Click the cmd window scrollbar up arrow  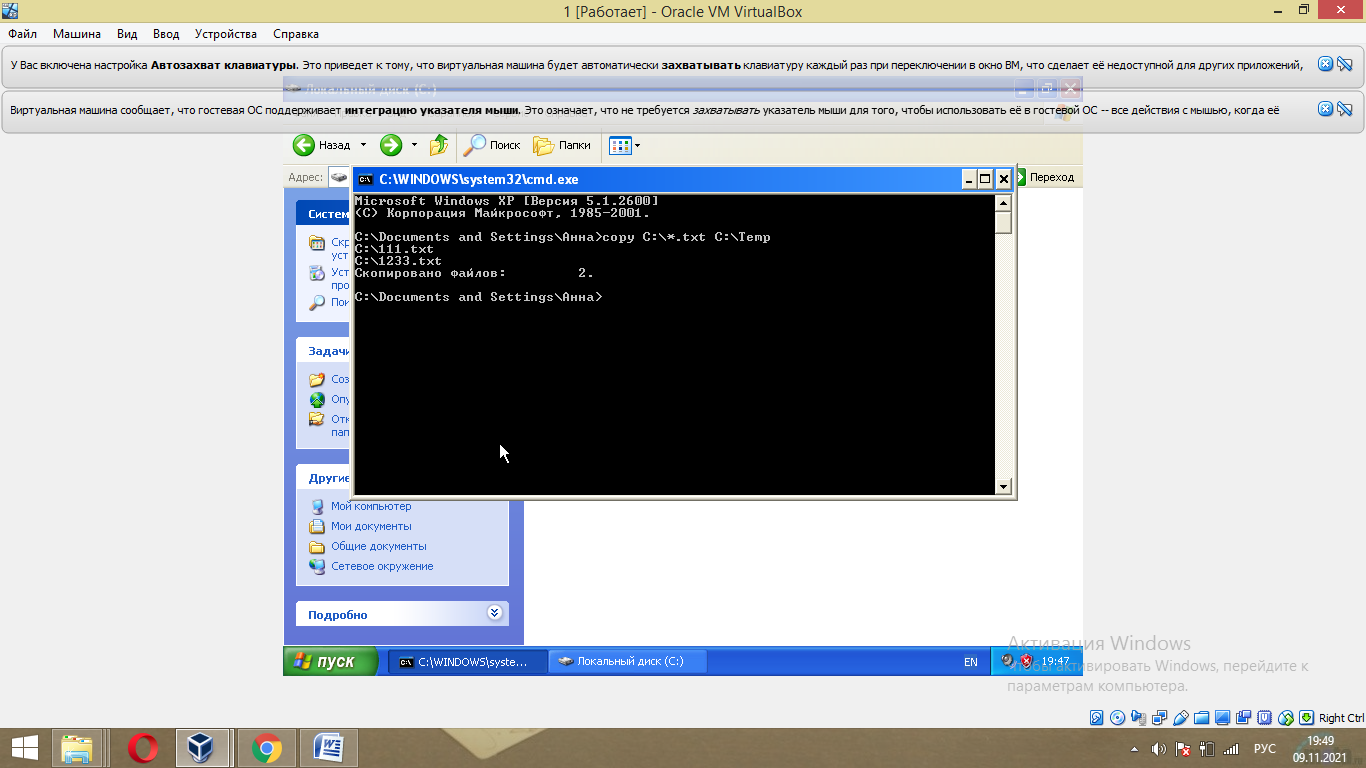click(1004, 203)
